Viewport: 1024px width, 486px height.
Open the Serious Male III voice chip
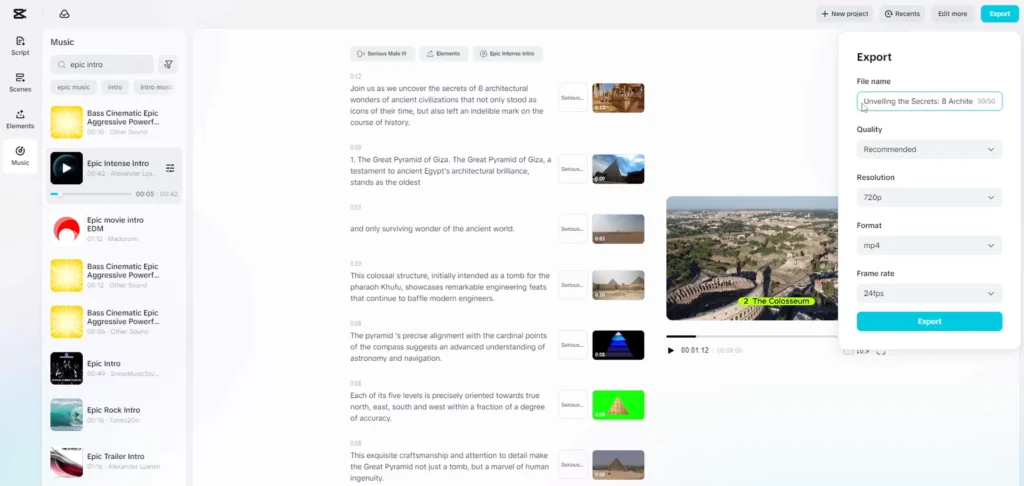click(x=382, y=54)
